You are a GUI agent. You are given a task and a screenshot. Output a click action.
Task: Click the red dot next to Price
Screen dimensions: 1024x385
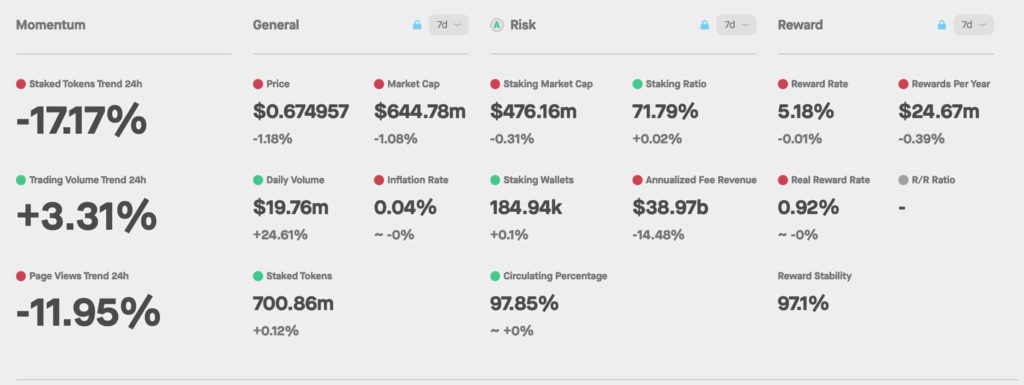pyautogui.click(x=258, y=84)
